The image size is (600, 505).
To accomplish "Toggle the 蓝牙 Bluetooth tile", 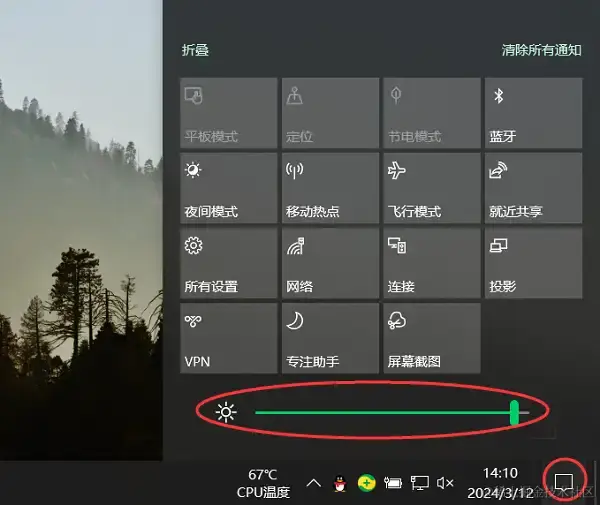I will (533, 113).
